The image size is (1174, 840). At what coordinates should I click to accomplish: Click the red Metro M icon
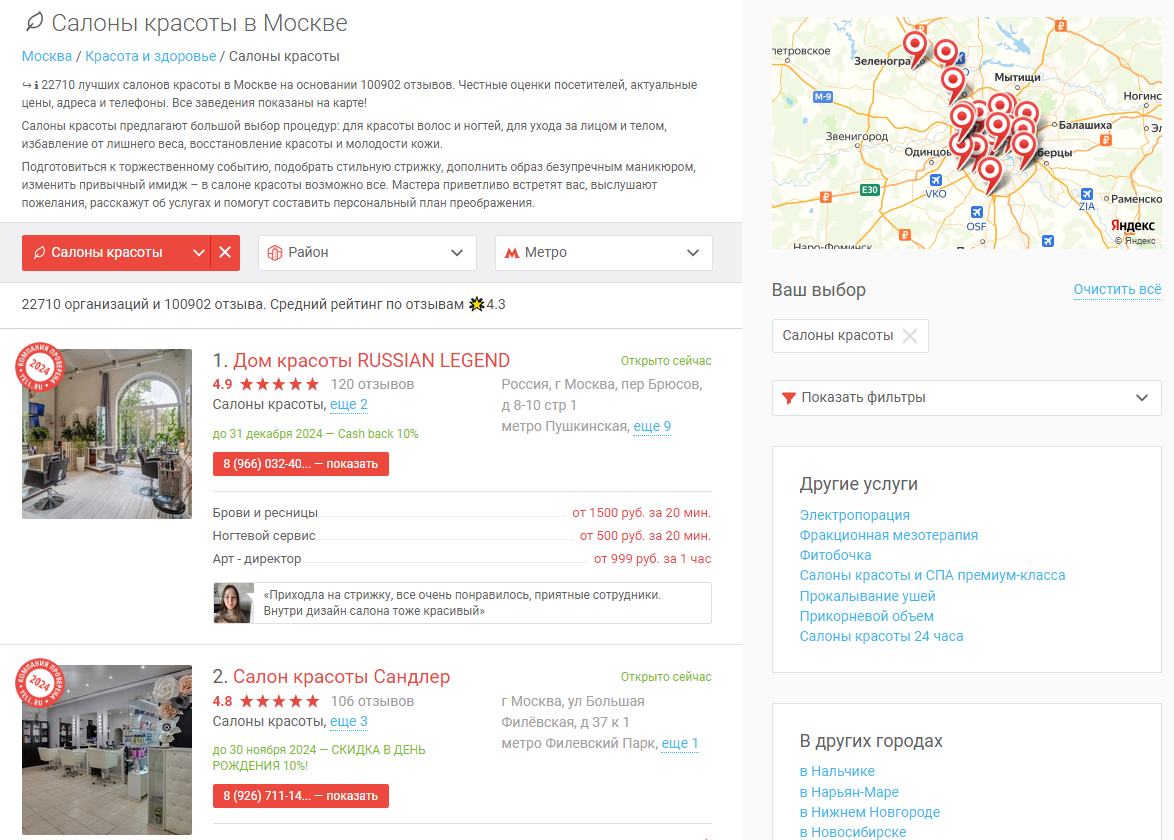point(511,253)
